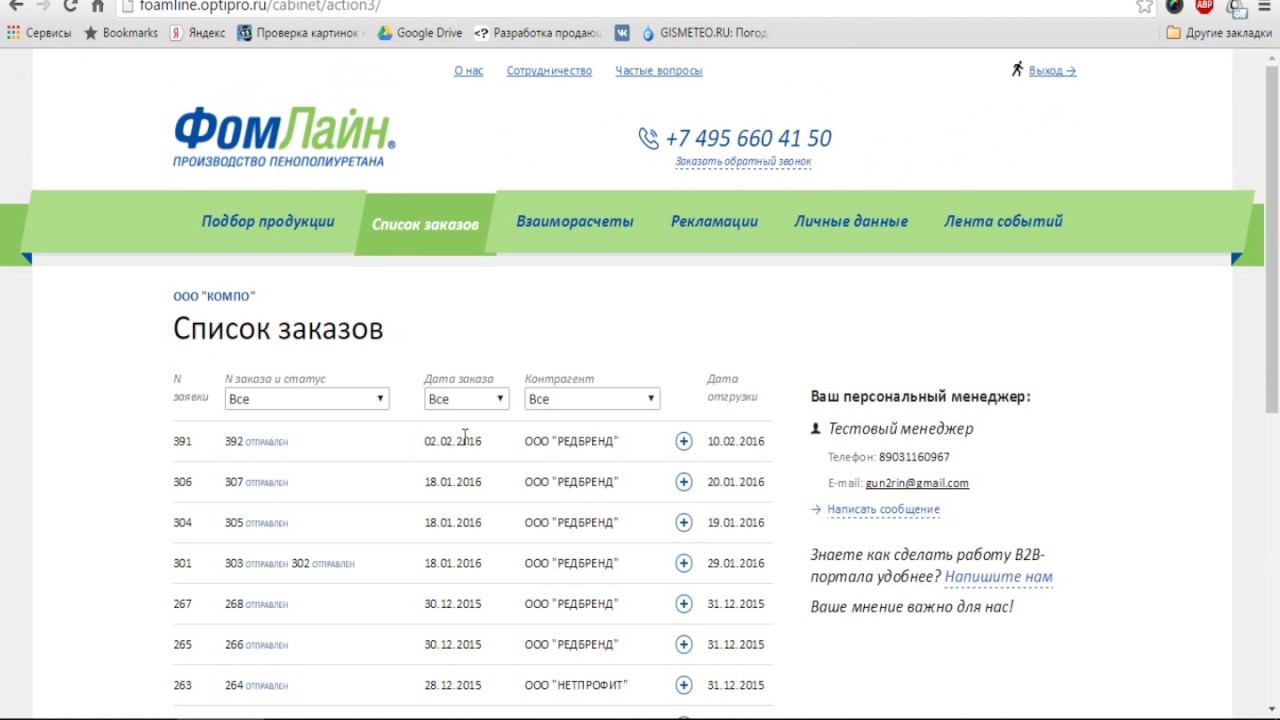
Task: Open the N заказа и статус dropdown
Action: pyautogui.click(x=306, y=399)
